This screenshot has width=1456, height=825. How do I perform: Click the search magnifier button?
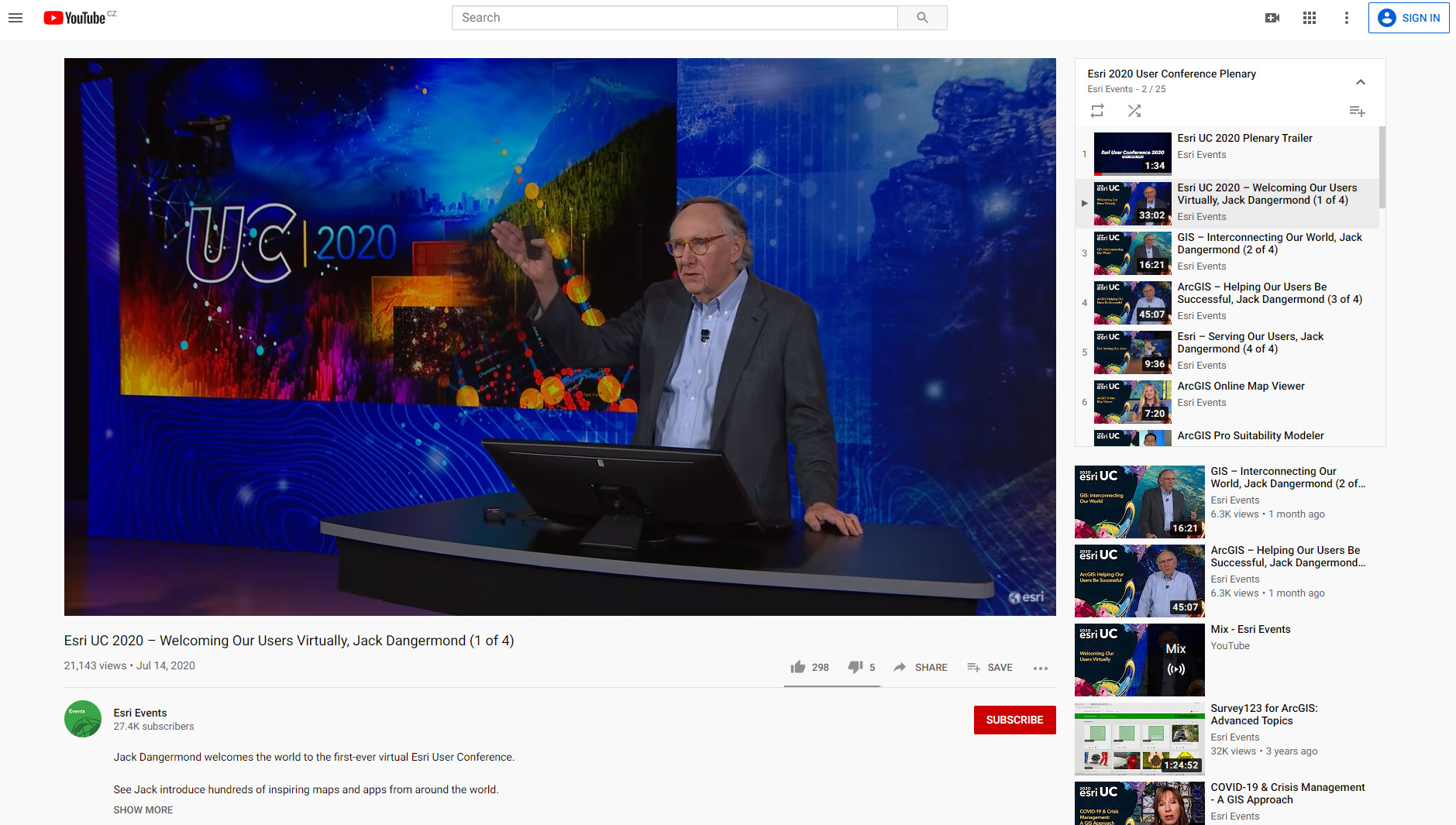coord(922,18)
